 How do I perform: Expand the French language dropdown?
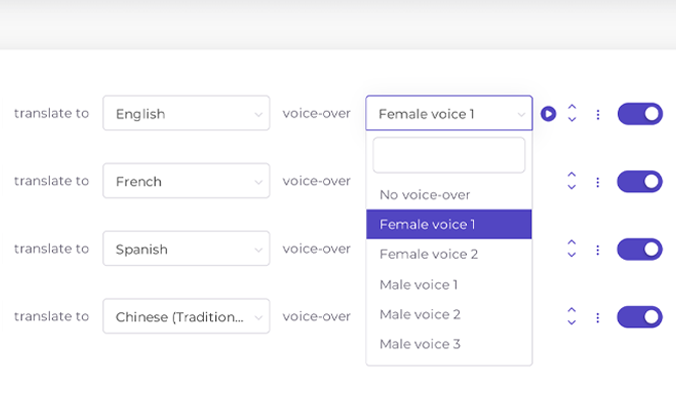pos(186,182)
